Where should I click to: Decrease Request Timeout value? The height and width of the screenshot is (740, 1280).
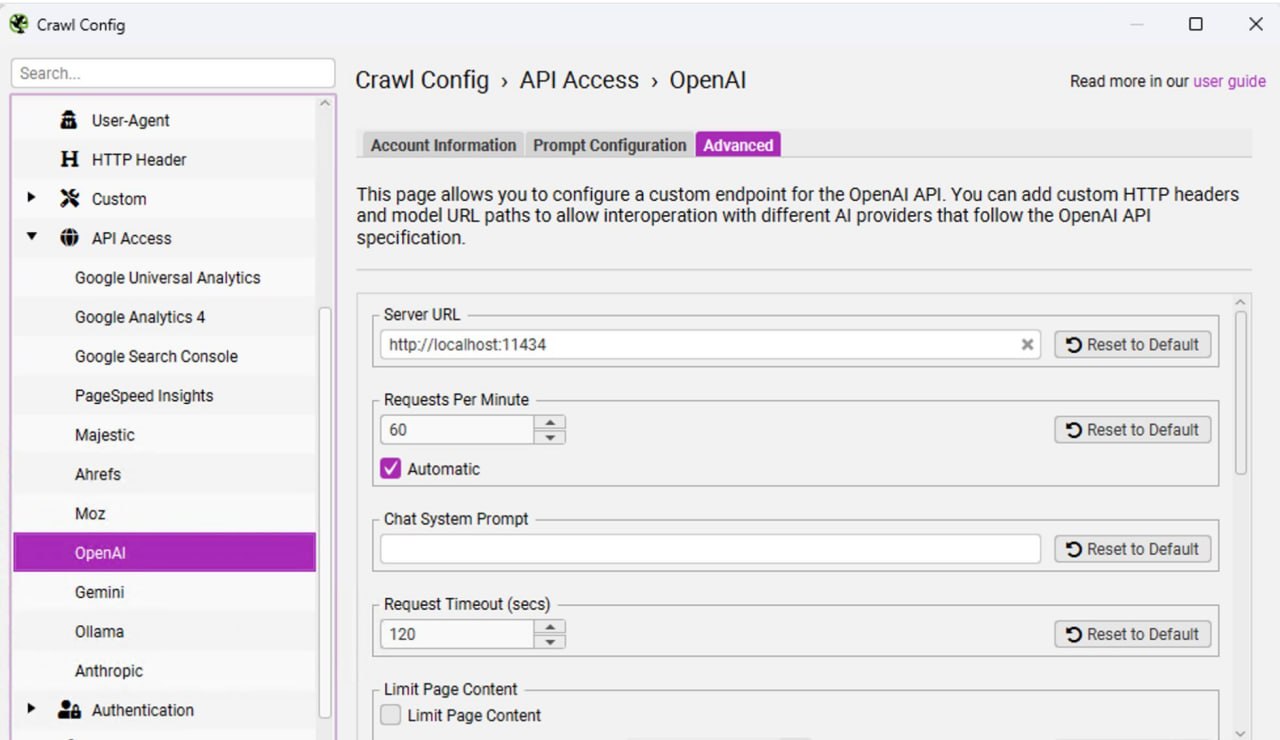coord(550,641)
